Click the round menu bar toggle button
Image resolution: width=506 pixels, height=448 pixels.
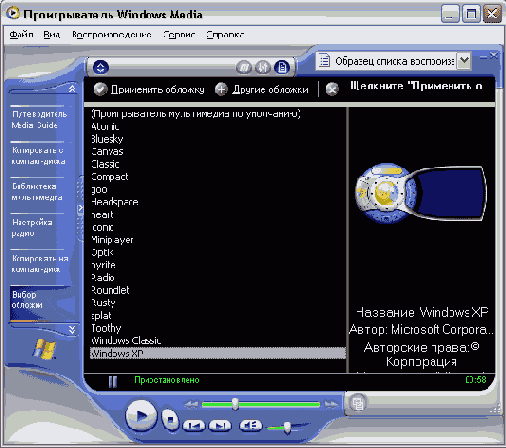[101, 68]
